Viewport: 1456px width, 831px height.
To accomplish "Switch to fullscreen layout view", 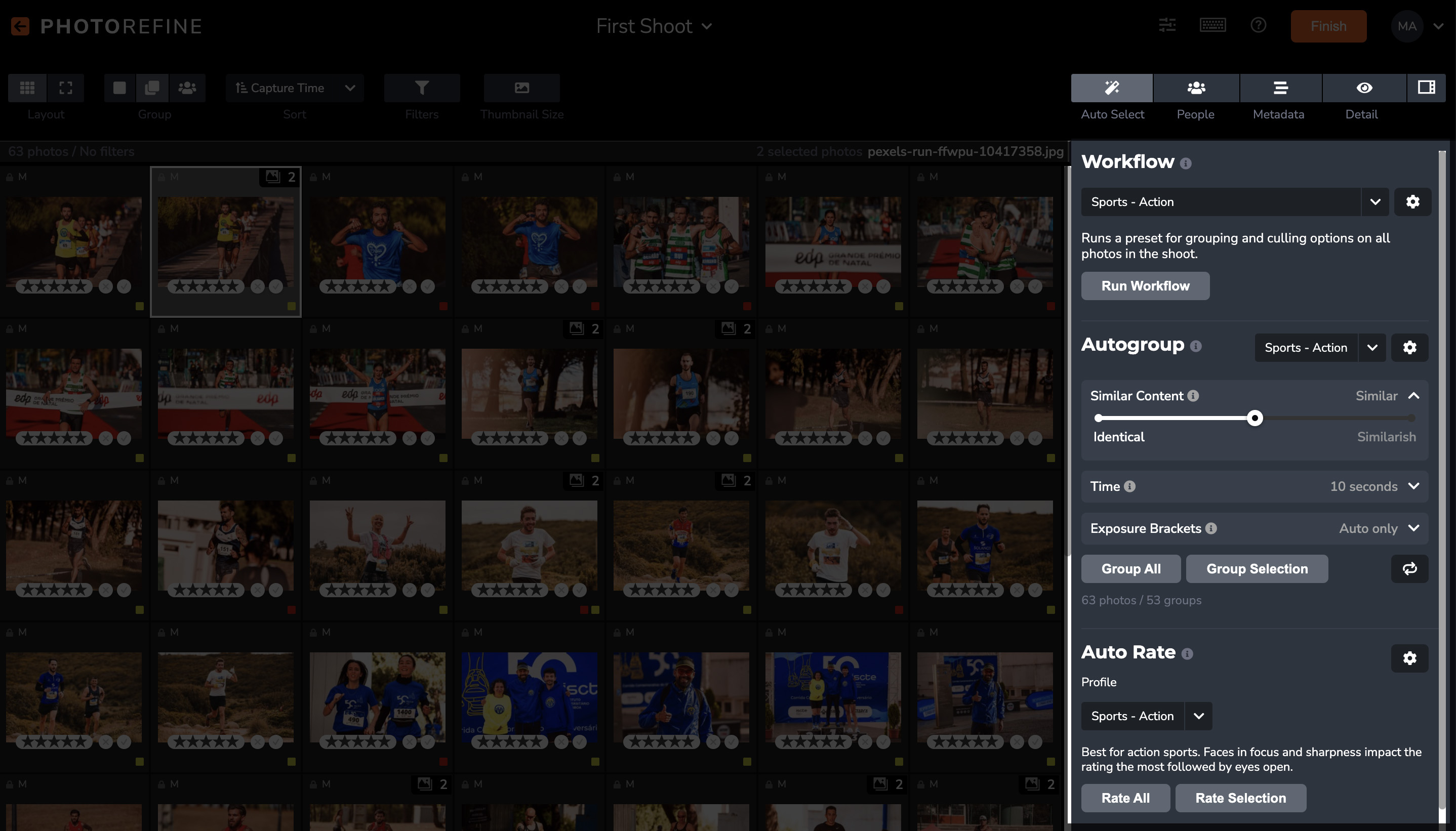I will (66, 88).
